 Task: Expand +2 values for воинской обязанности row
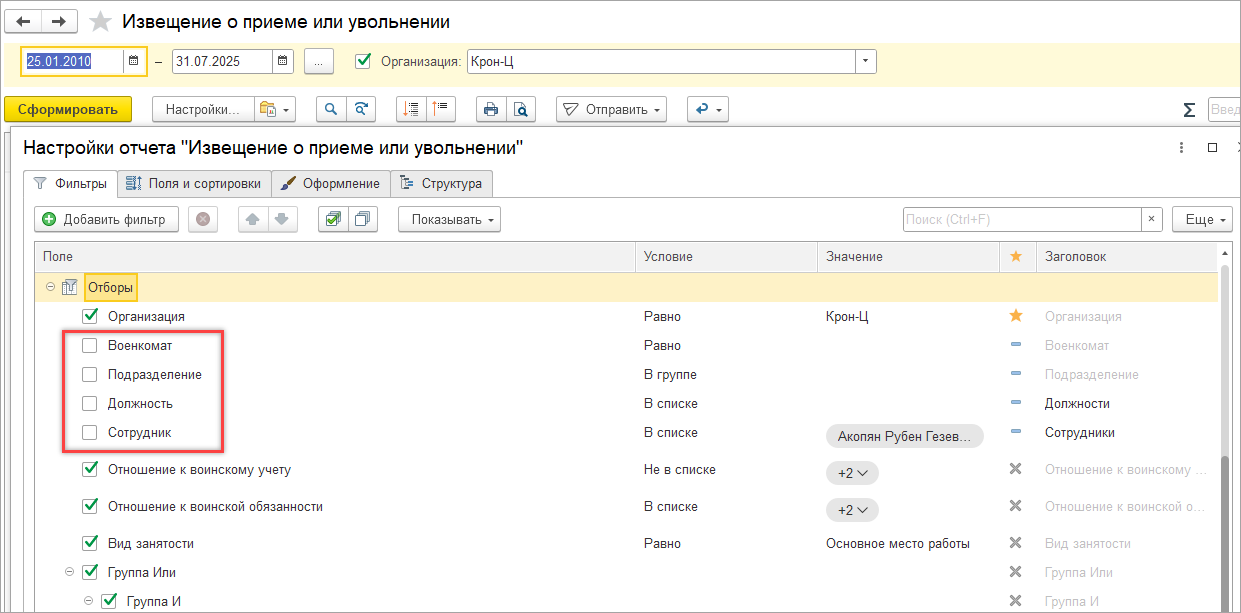[x=852, y=510]
